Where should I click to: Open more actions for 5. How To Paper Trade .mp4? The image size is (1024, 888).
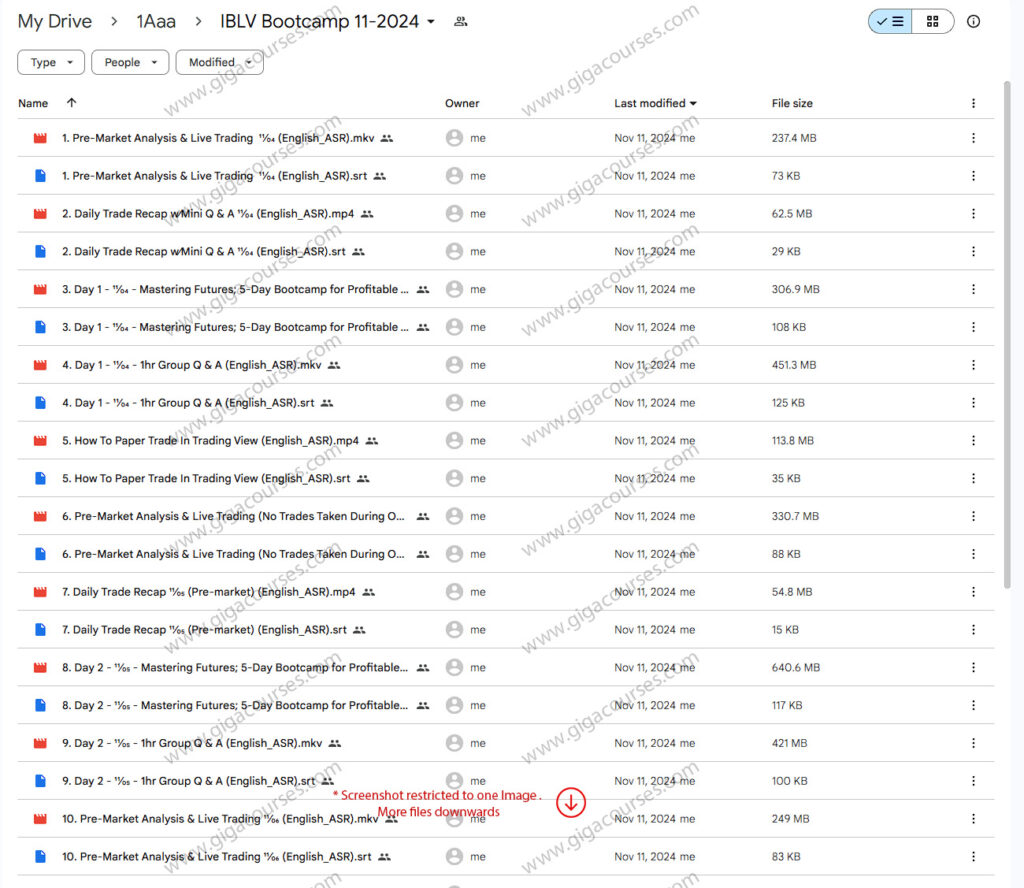(973, 441)
